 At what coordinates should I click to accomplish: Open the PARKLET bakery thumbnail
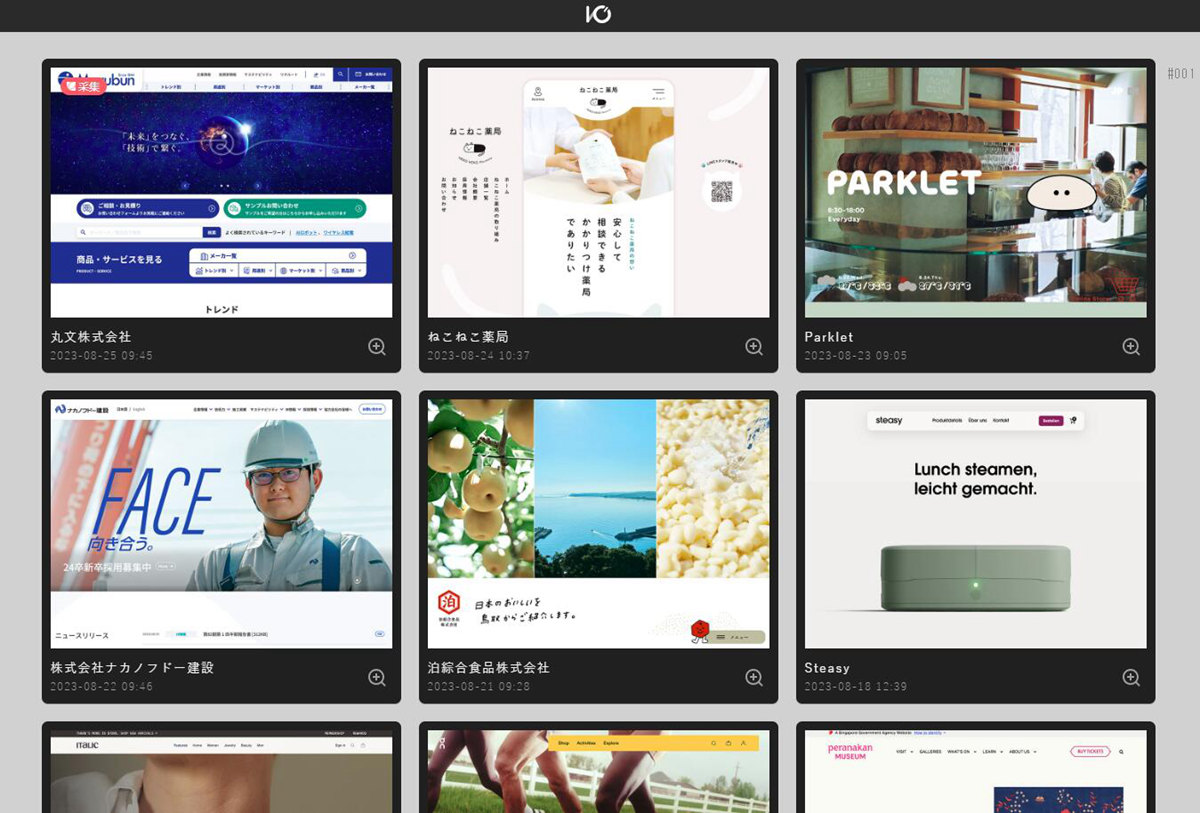click(976, 193)
